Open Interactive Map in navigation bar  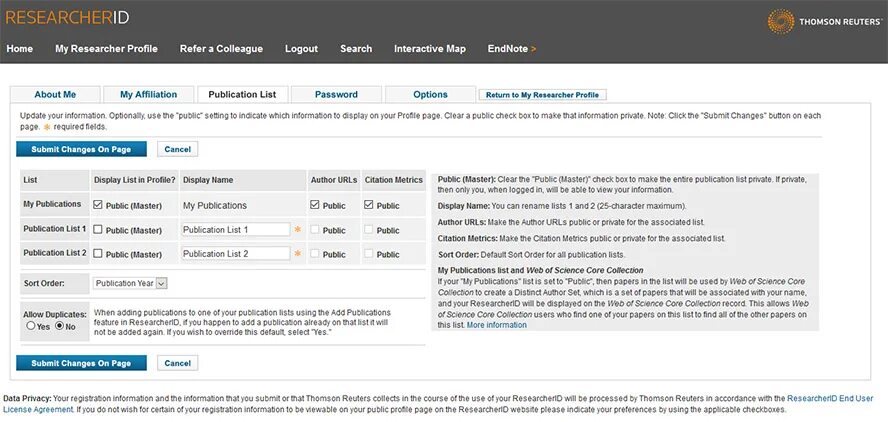coord(429,49)
